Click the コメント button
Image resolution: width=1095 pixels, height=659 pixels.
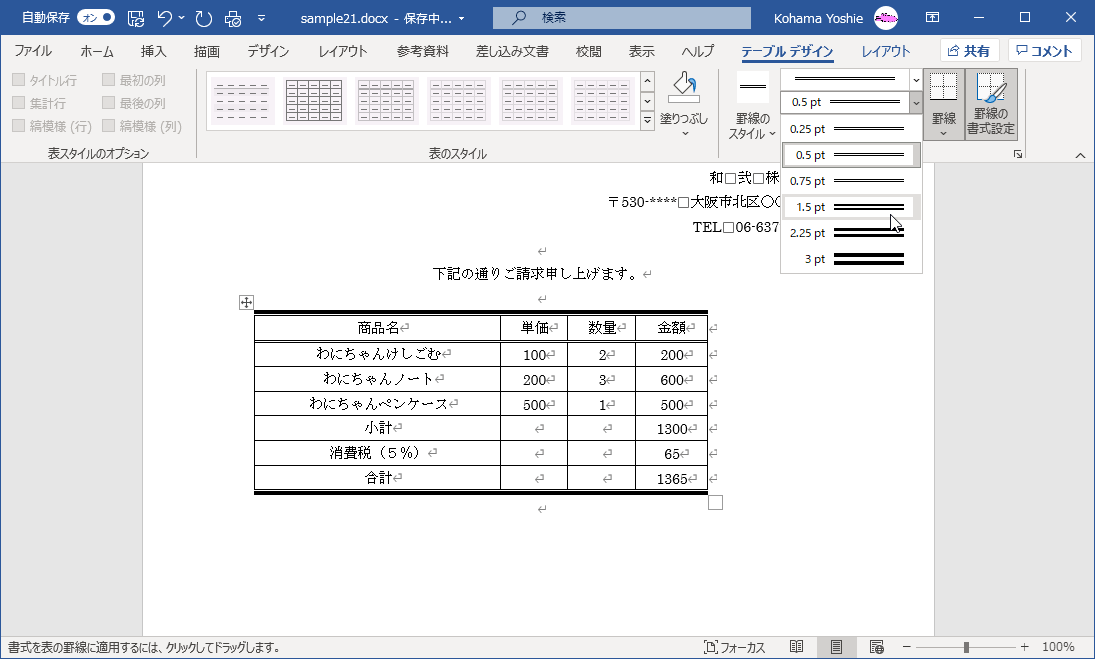(x=1044, y=51)
